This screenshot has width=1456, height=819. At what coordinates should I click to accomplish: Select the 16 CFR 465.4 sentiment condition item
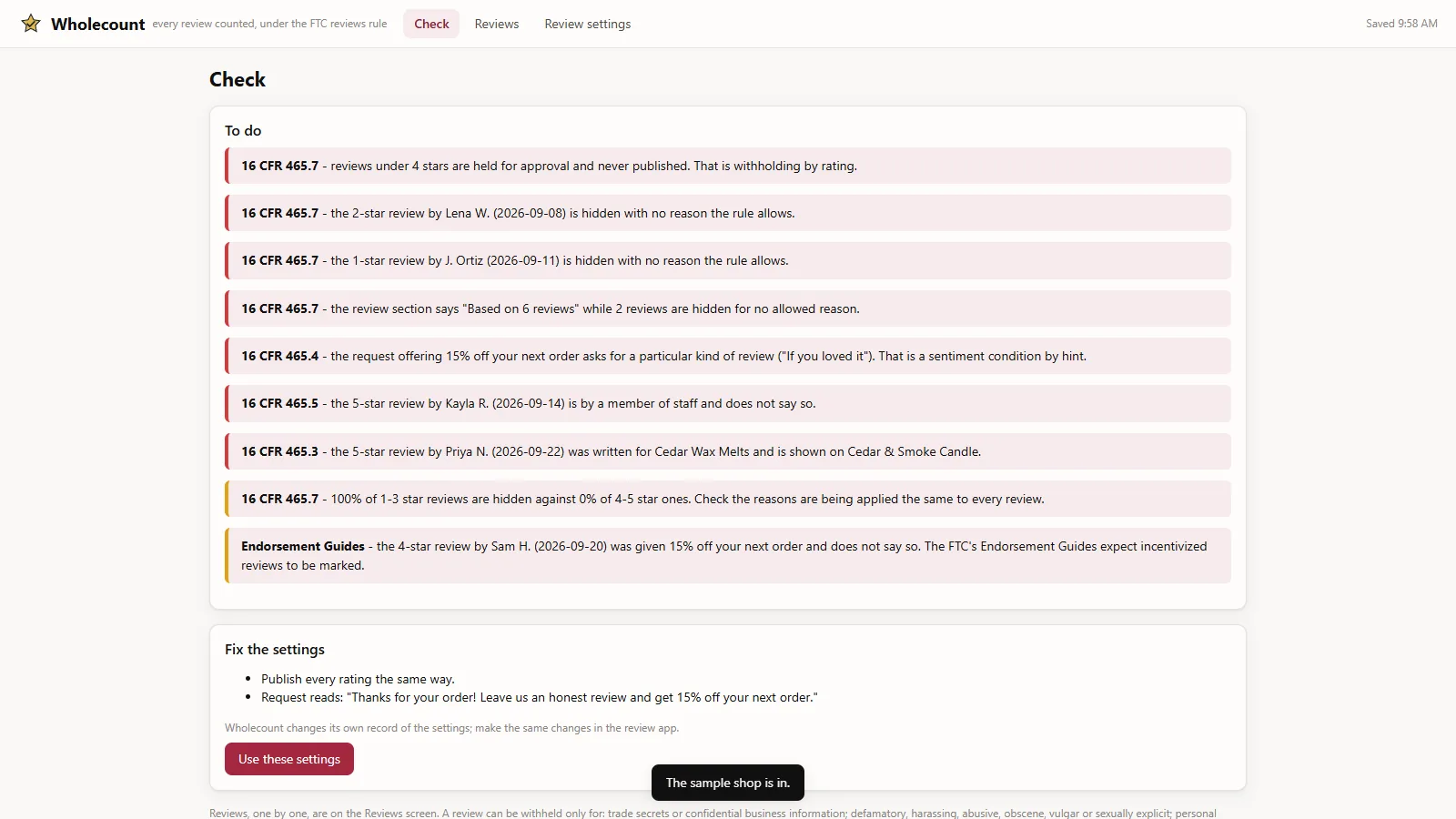tap(728, 356)
